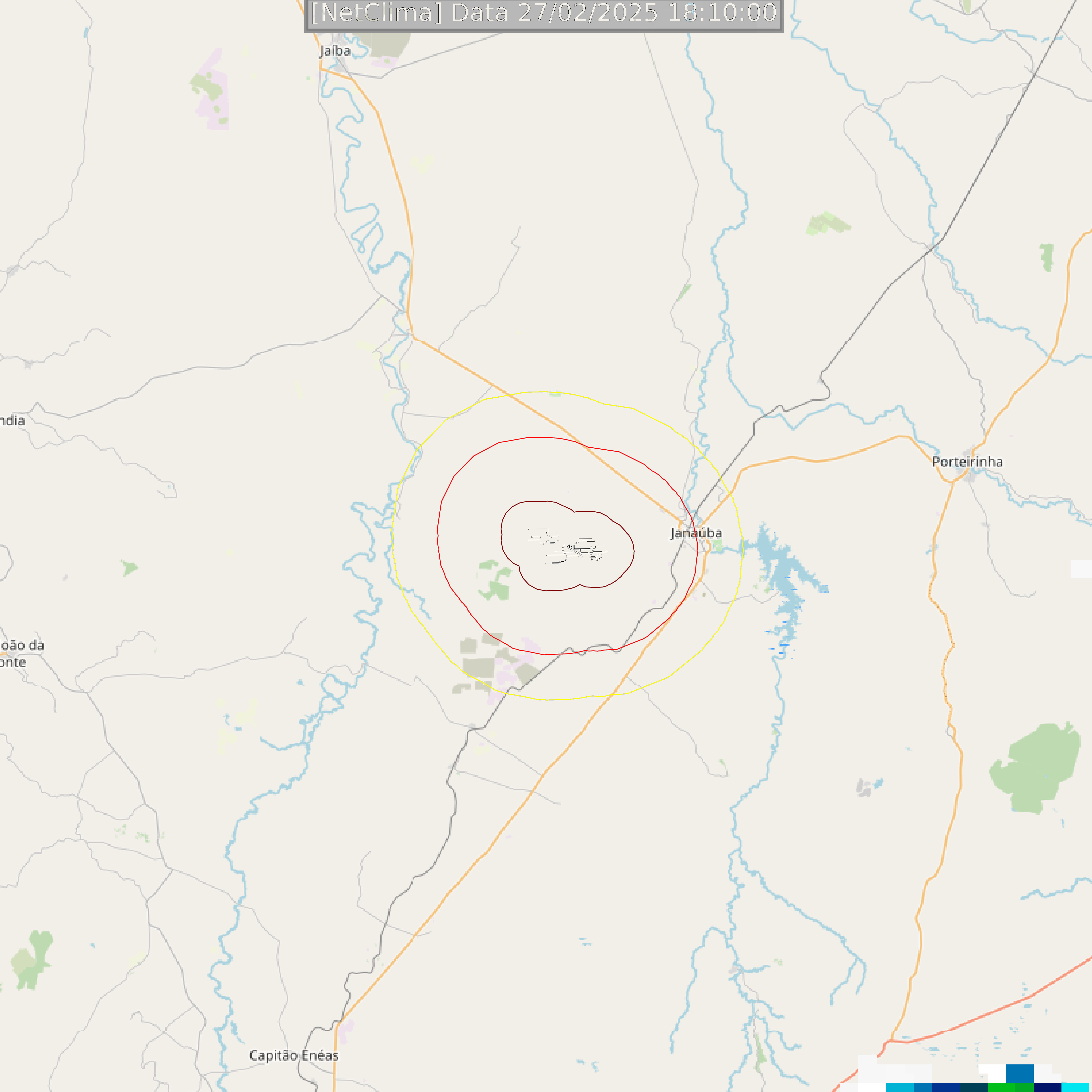Click the pink and green zone southwest of Jaíba
The image size is (1092, 1092).
point(210,90)
